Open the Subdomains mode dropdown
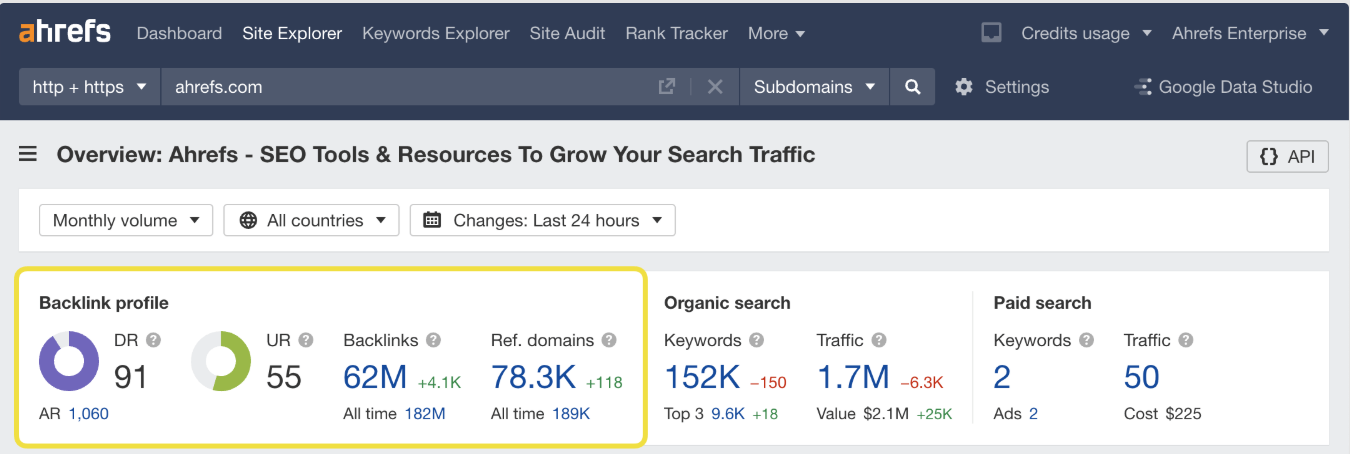The width and height of the screenshot is (1350, 454). (x=814, y=87)
